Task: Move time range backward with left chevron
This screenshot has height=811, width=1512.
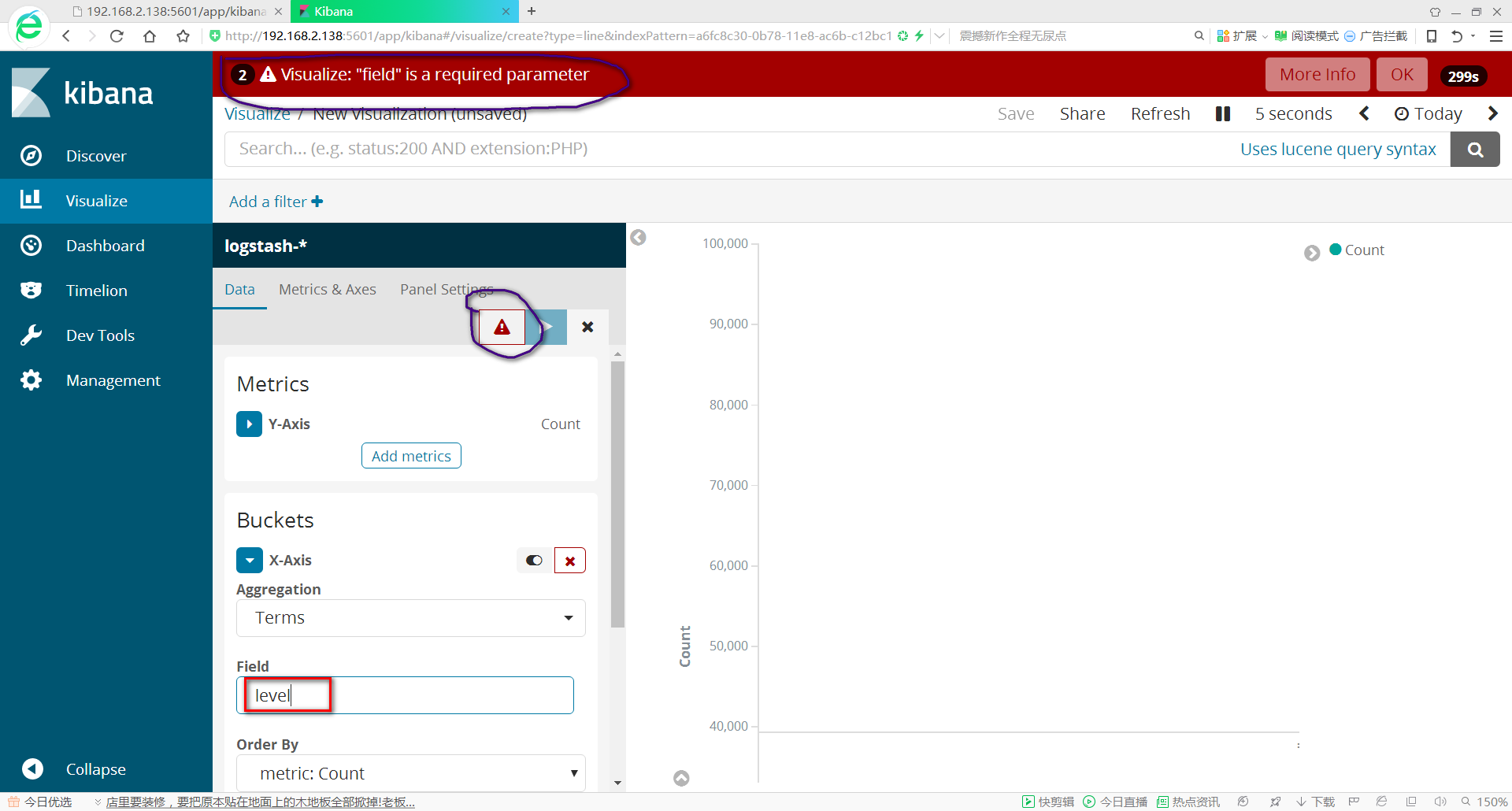Action: coord(1364,114)
